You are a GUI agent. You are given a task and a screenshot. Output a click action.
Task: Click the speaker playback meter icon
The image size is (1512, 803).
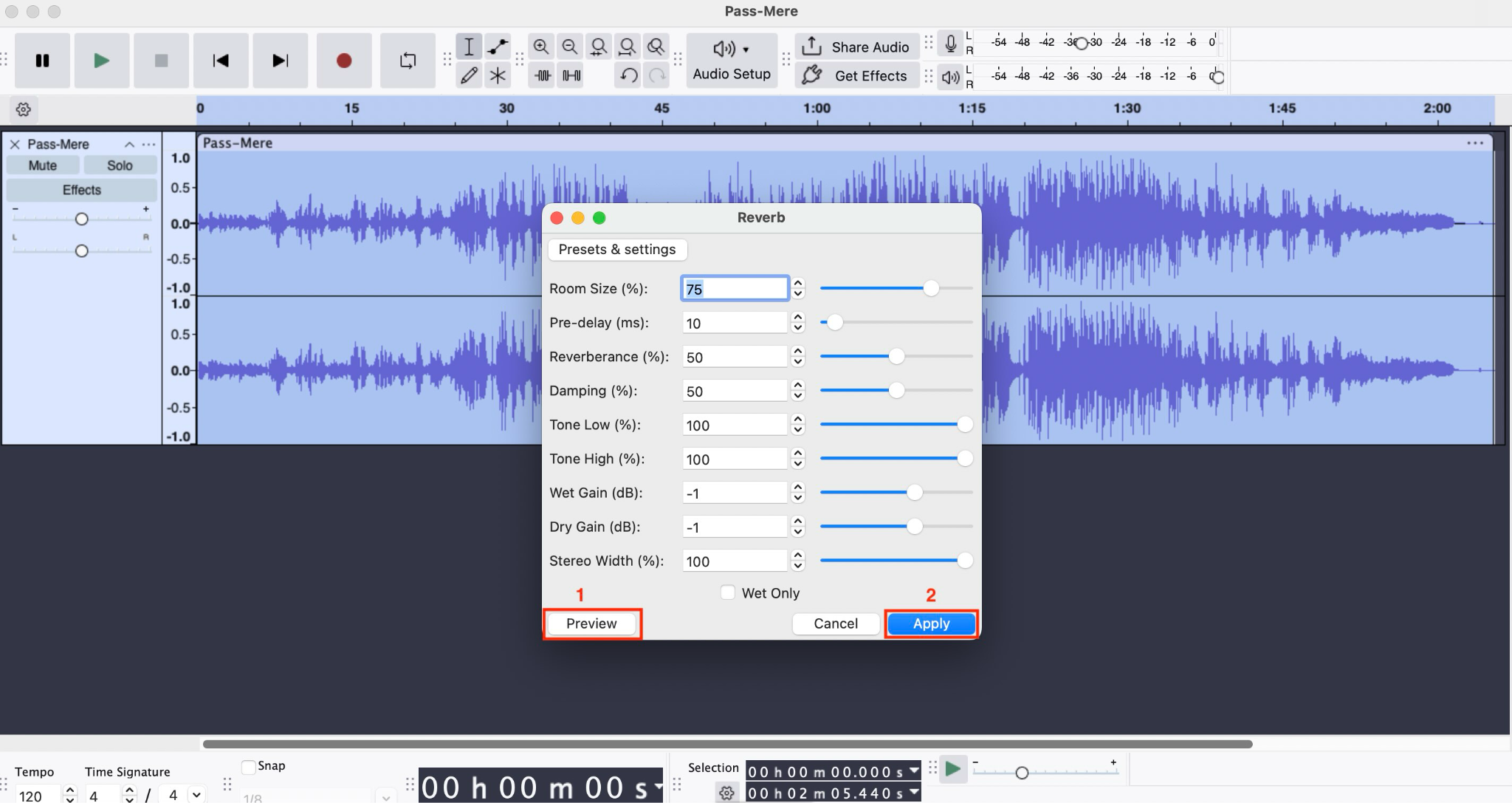click(x=951, y=77)
